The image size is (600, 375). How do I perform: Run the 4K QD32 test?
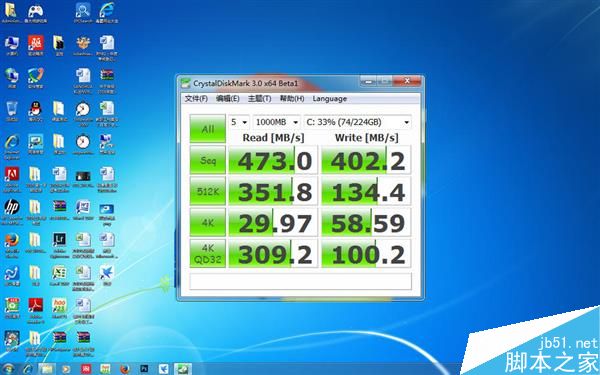pos(208,254)
